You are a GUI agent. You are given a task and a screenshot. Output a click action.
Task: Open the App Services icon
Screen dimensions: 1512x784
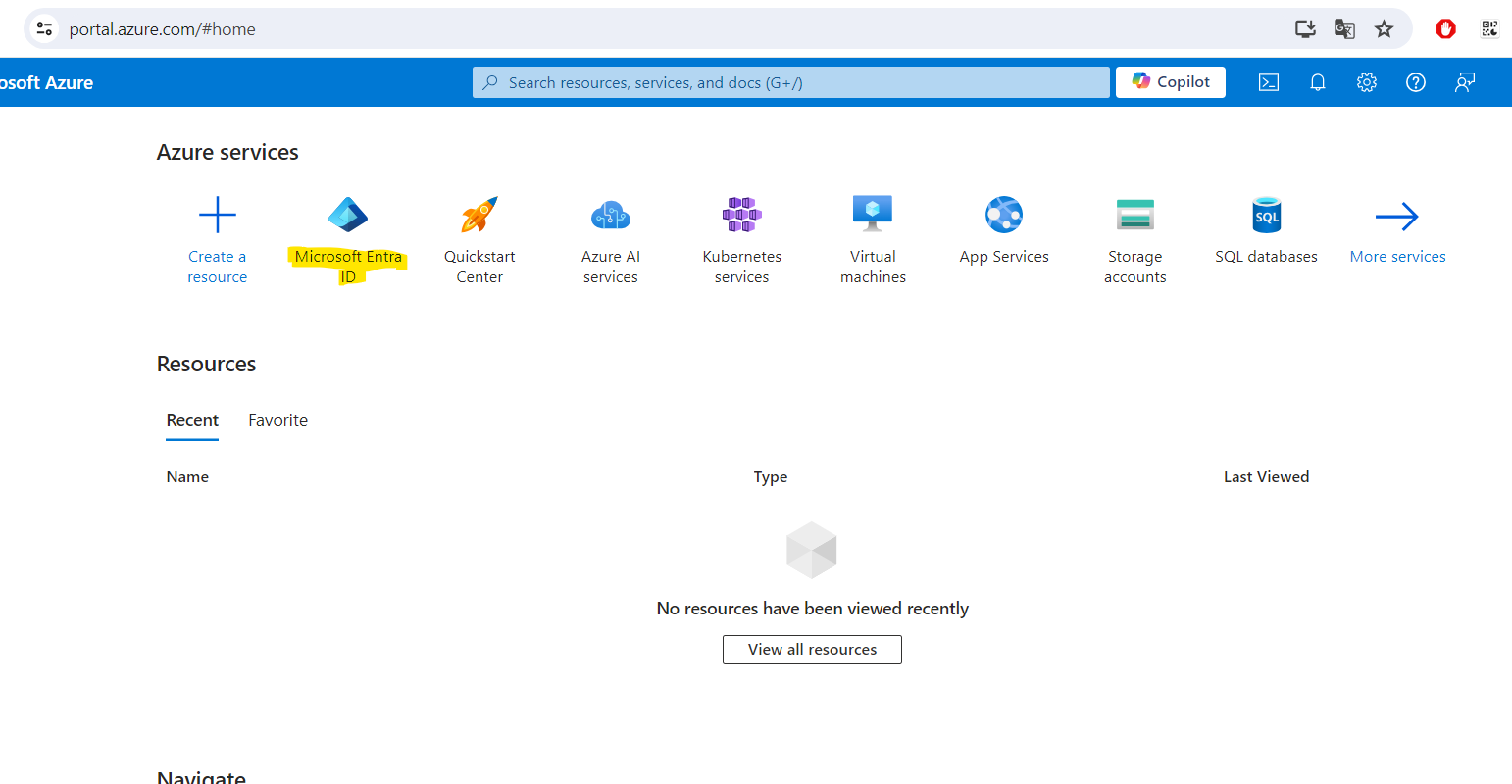(x=1004, y=215)
